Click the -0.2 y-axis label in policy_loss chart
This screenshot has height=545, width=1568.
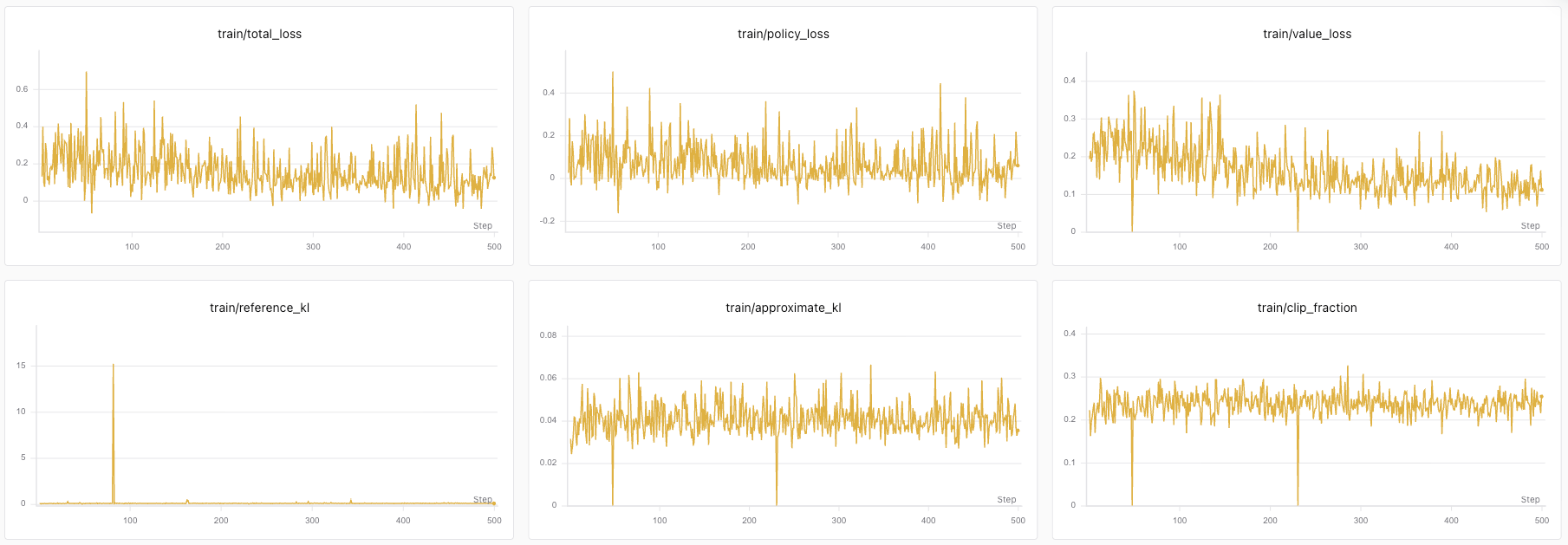click(x=547, y=221)
